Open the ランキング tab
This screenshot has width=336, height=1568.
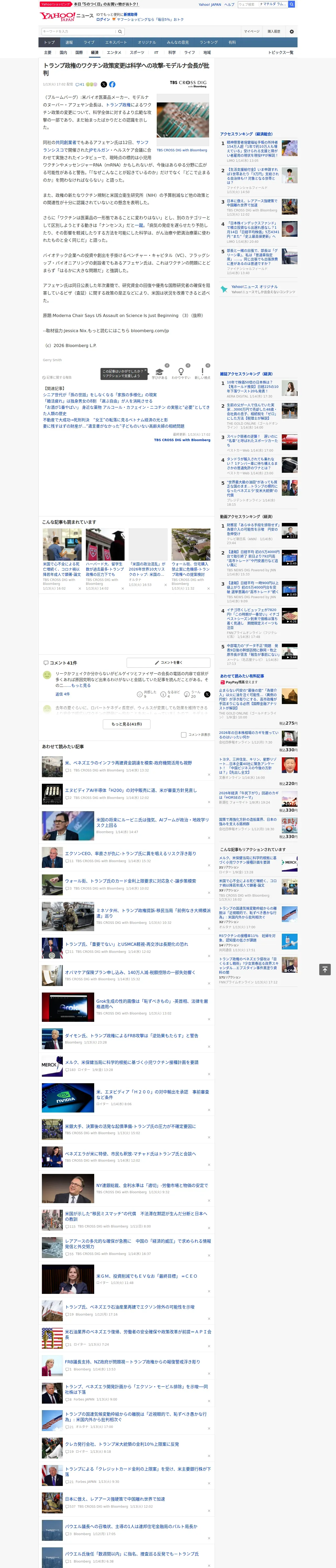pyautogui.click(x=209, y=43)
